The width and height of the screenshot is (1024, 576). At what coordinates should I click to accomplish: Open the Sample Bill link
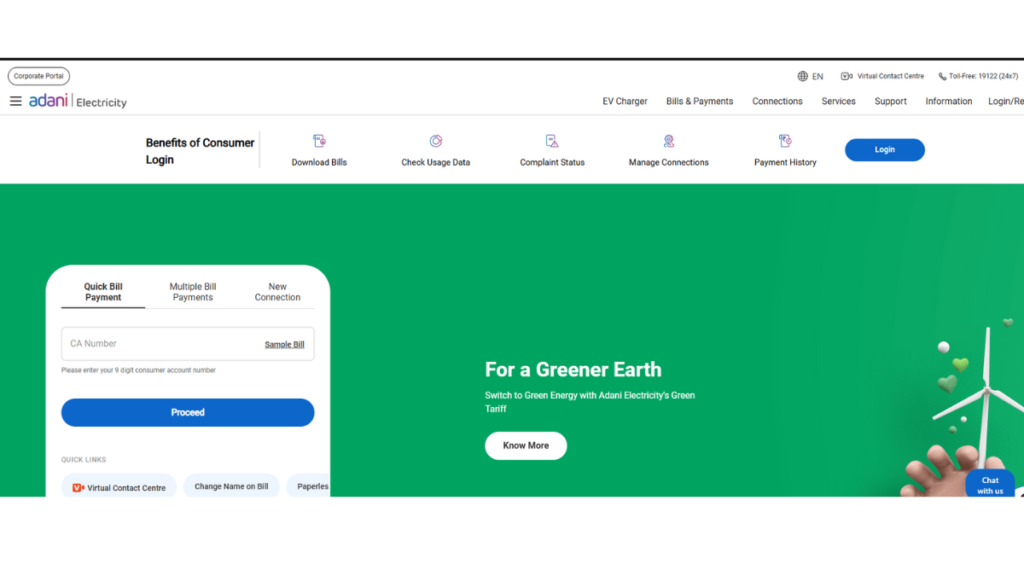click(284, 344)
